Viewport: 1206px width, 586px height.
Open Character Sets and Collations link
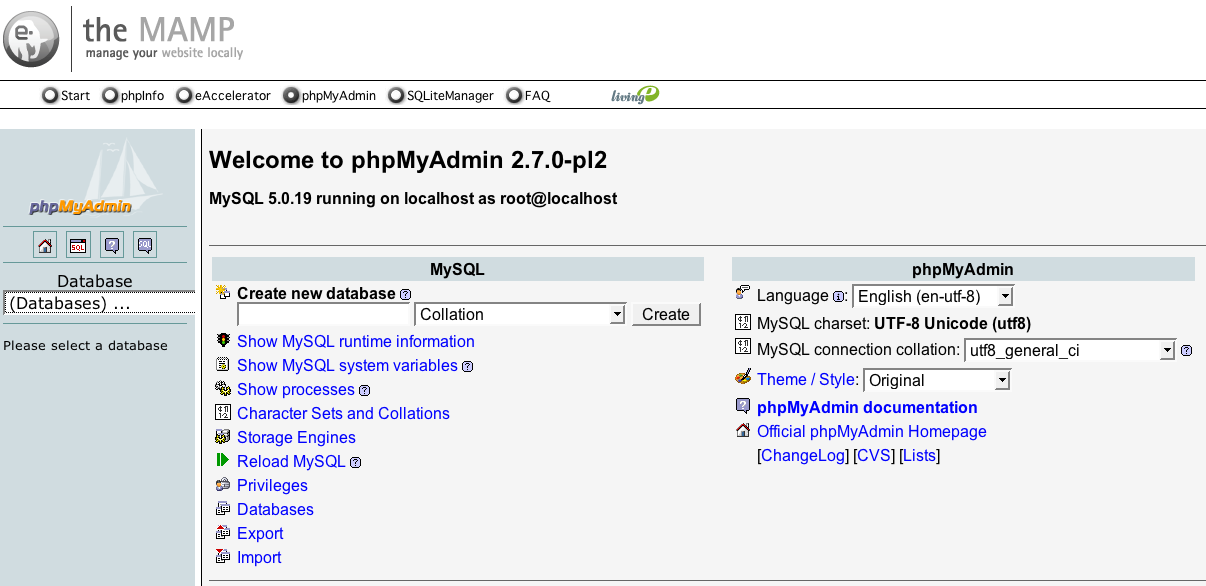(343, 414)
